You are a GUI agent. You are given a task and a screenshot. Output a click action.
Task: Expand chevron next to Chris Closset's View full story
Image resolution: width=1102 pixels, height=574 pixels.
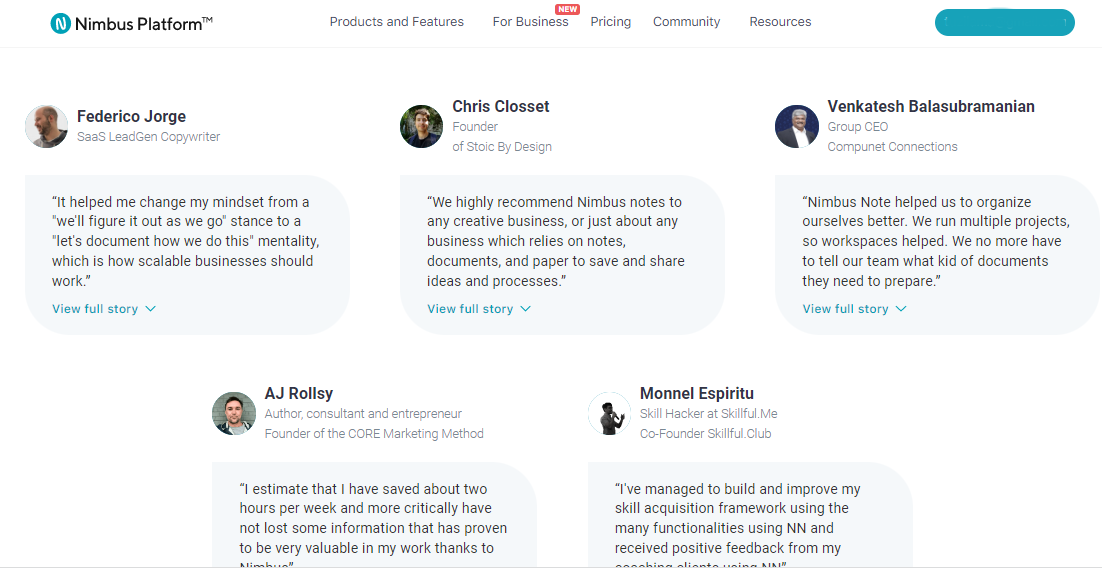526,308
